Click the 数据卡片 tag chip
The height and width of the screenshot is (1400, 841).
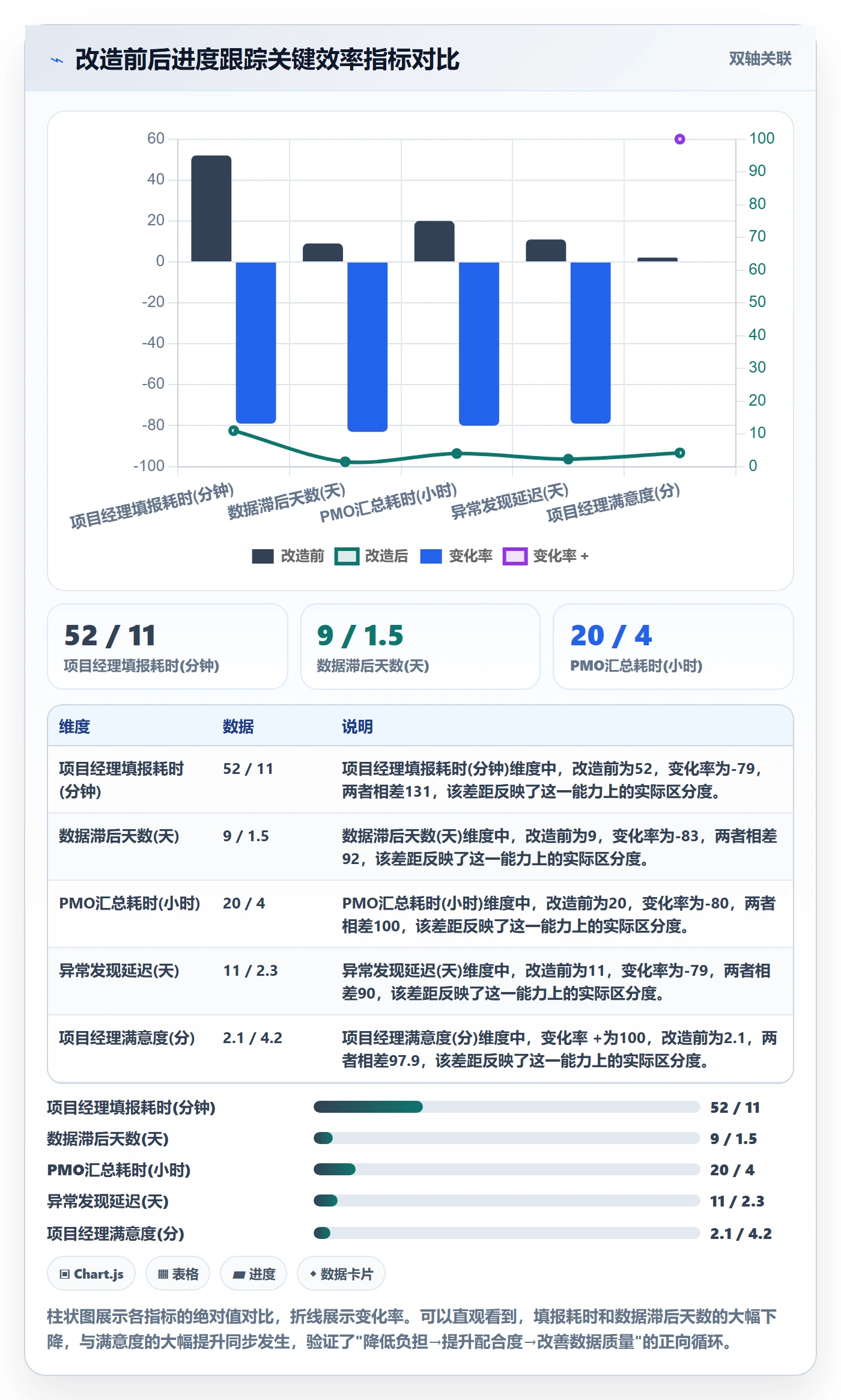tap(341, 1273)
